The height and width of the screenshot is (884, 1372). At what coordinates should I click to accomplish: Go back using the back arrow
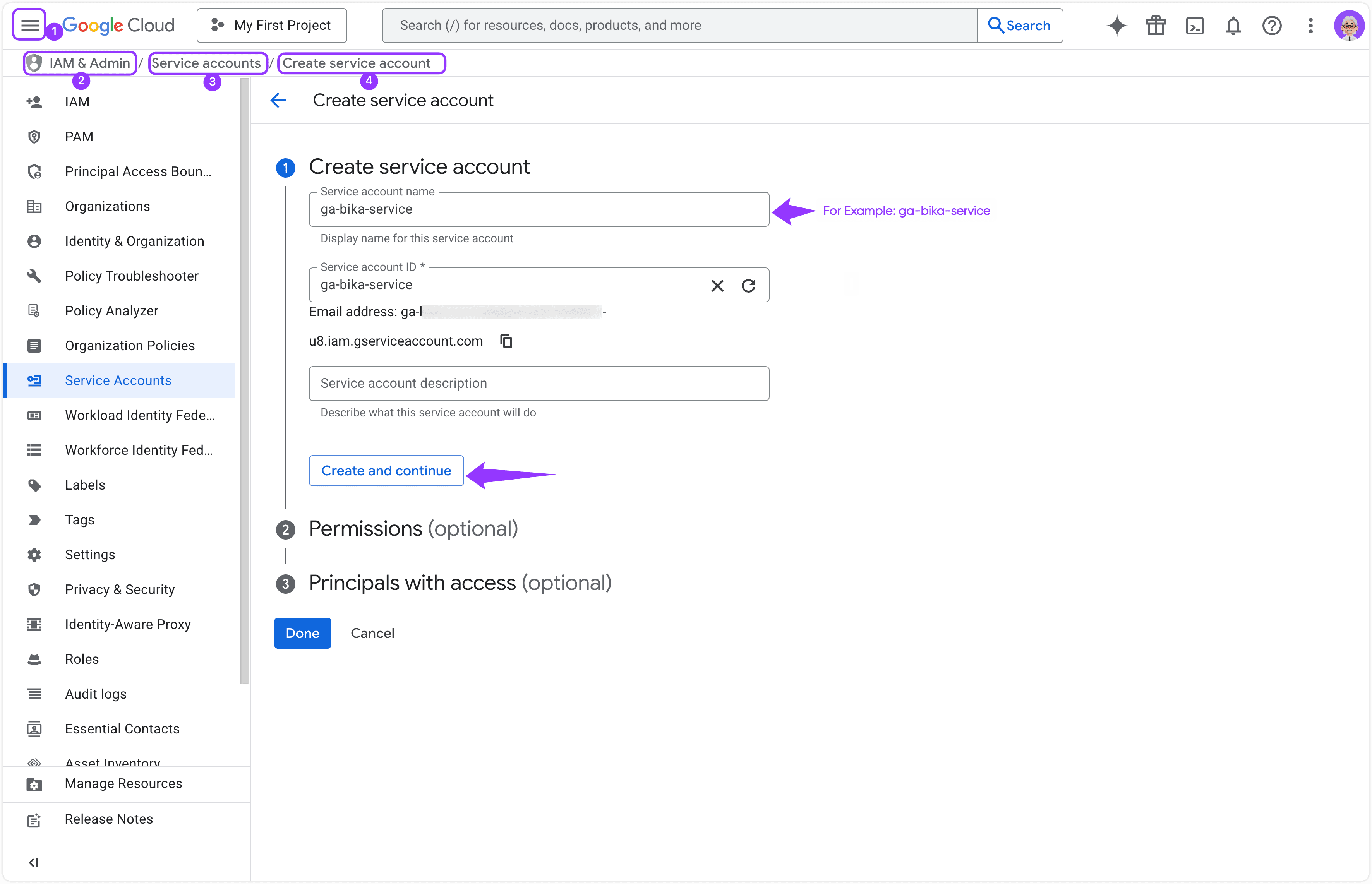pos(278,100)
